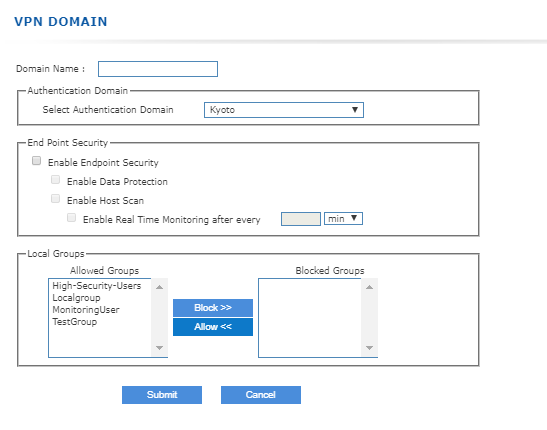Click Allowed Groups scroll up arrow

(x=159, y=287)
